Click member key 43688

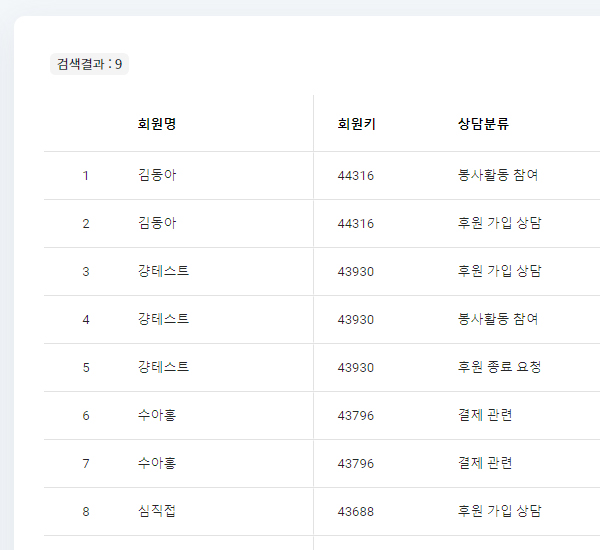point(356,512)
